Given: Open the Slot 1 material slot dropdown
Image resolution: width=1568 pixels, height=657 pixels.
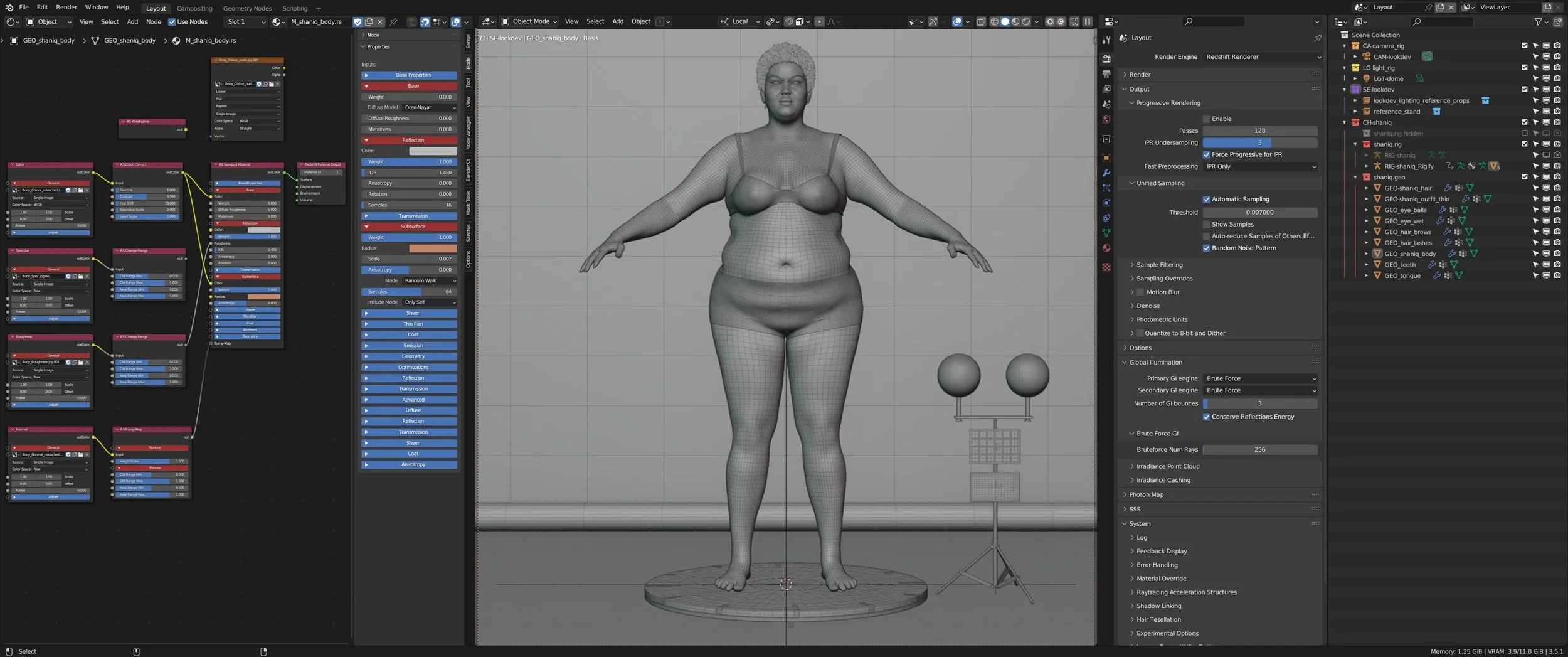Looking at the screenshot, I should pyautogui.click(x=245, y=21).
